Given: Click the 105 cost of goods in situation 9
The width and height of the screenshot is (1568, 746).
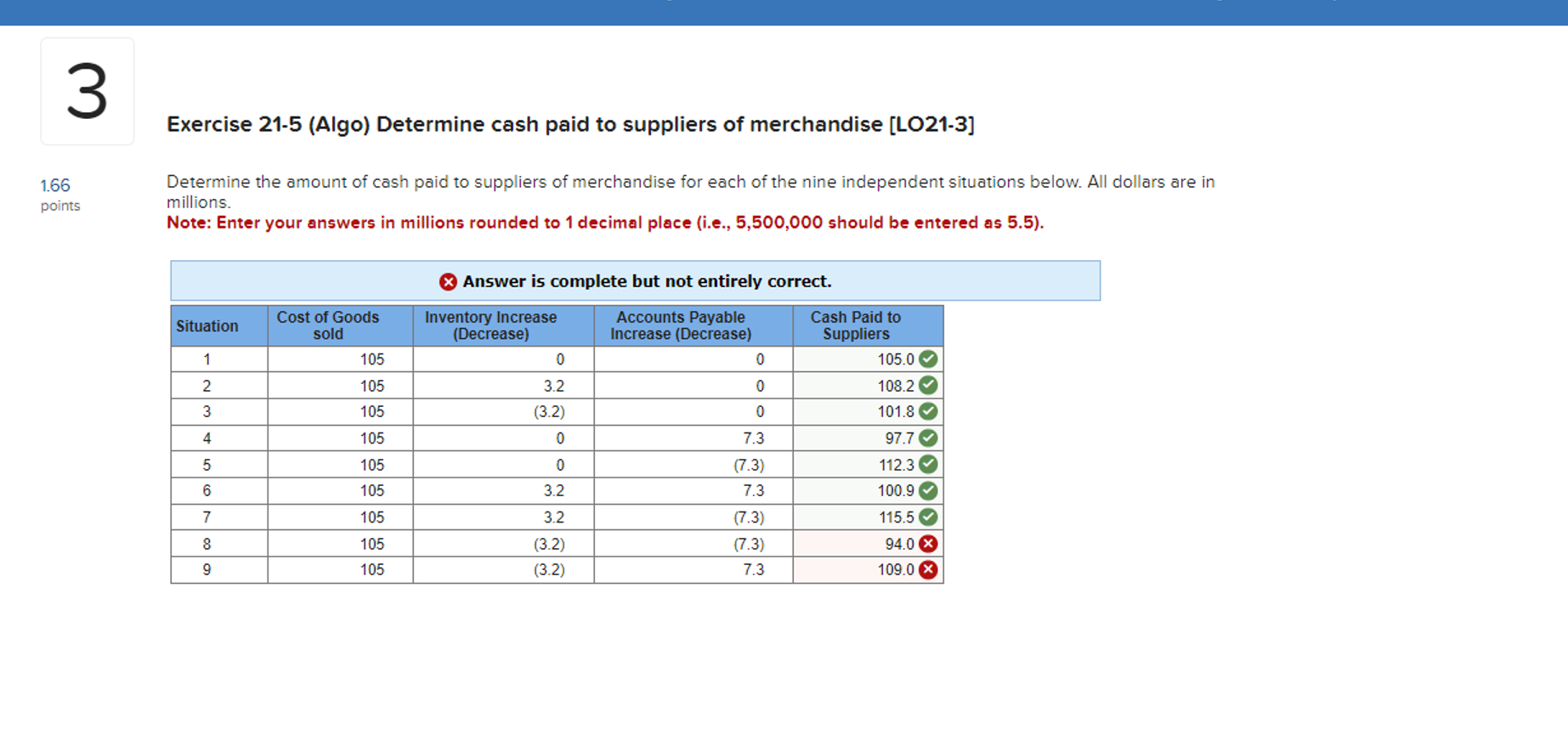Looking at the screenshot, I should coord(372,570).
